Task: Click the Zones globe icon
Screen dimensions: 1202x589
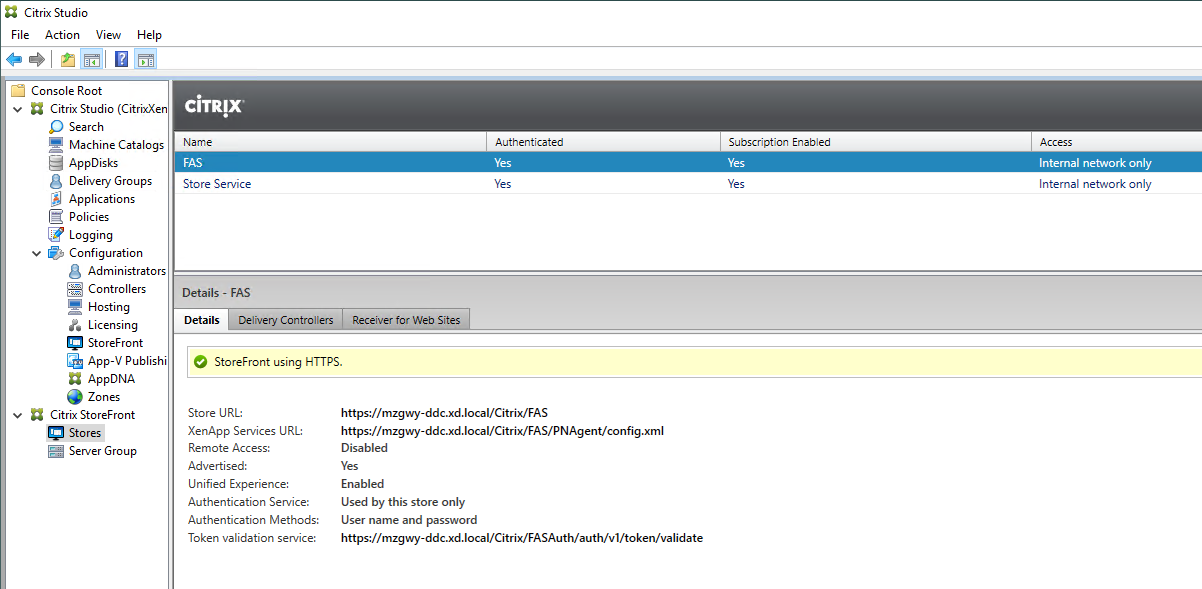Action: tap(75, 397)
